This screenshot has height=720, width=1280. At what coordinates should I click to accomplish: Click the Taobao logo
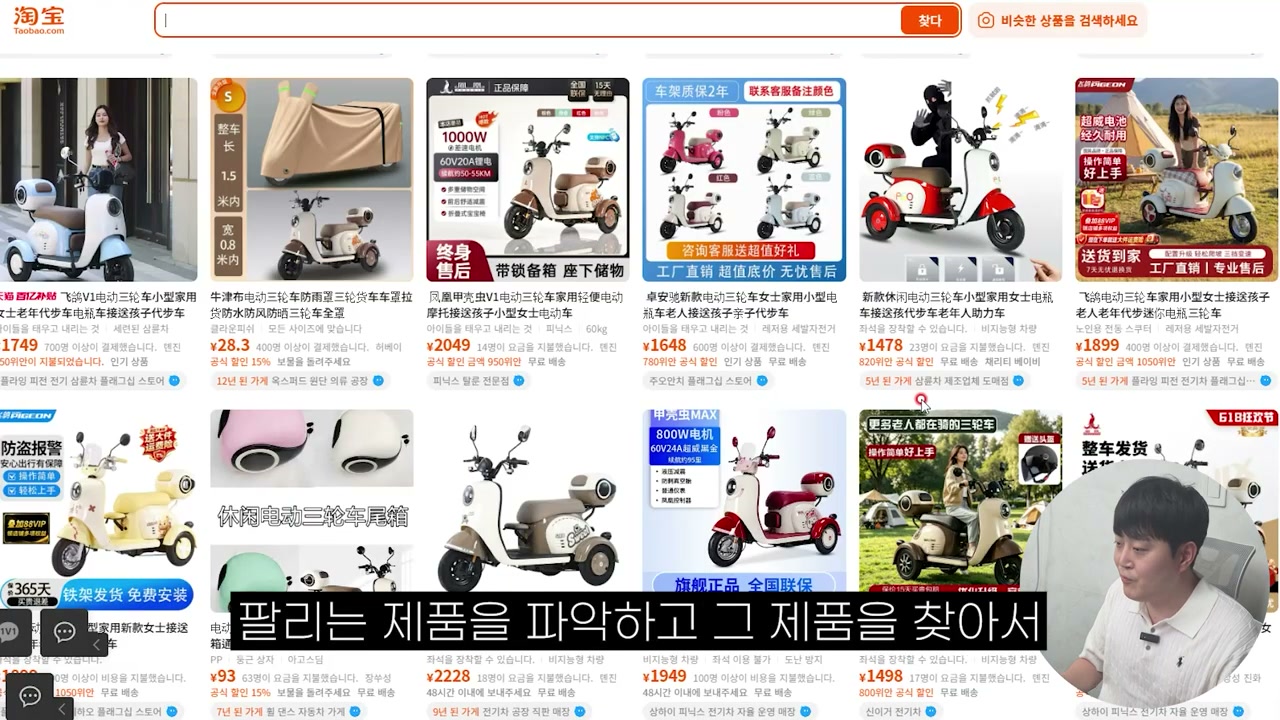(38, 18)
